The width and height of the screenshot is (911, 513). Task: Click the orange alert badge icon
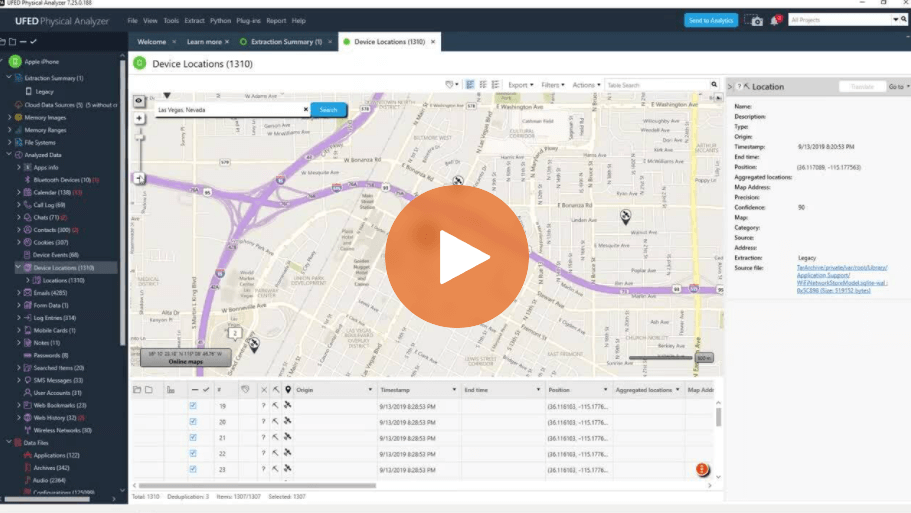pyautogui.click(x=702, y=469)
